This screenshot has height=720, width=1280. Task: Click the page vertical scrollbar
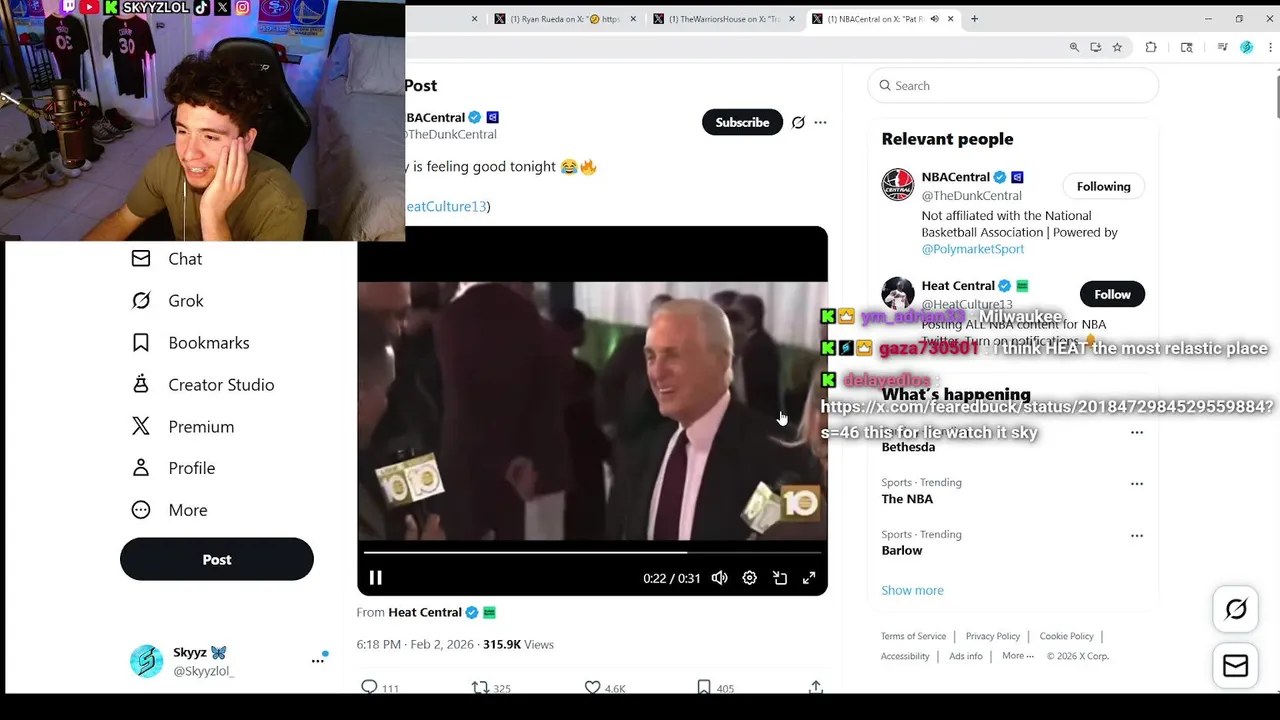click(1277, 95)
